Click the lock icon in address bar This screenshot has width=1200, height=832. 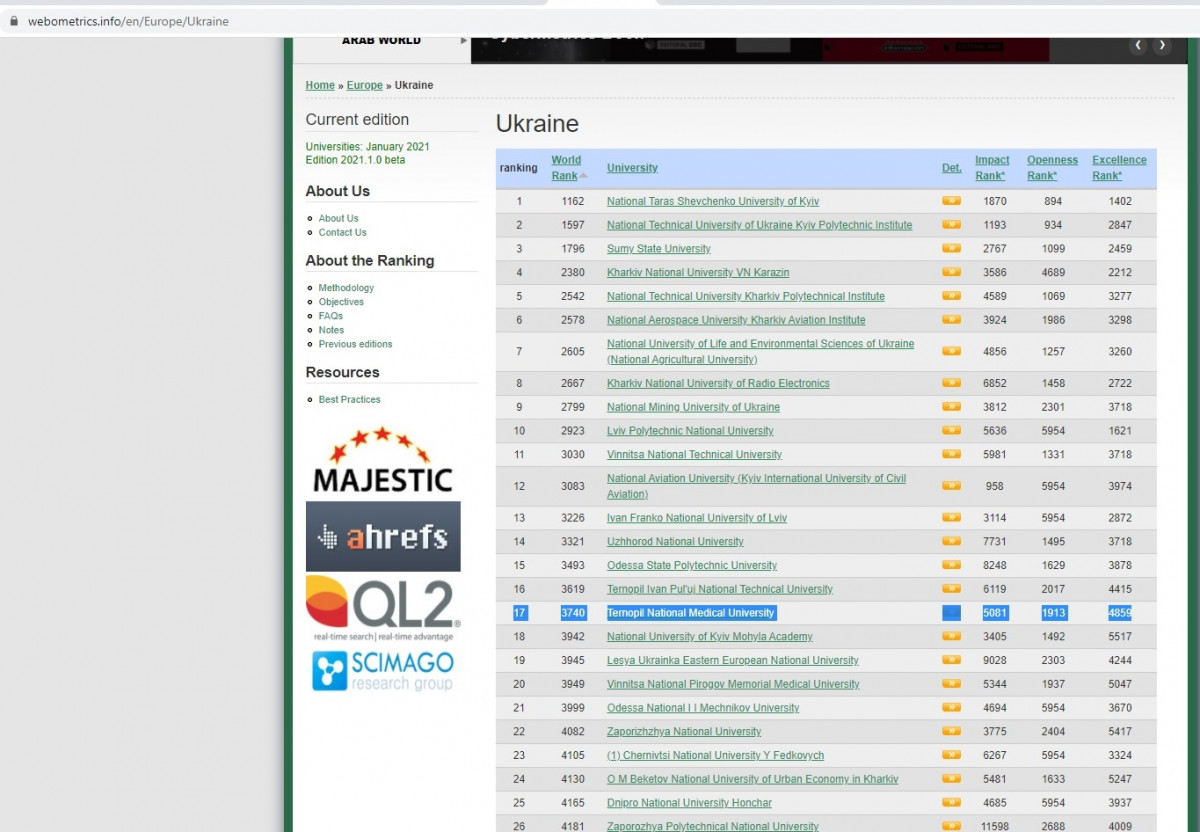tap(14, 21)
